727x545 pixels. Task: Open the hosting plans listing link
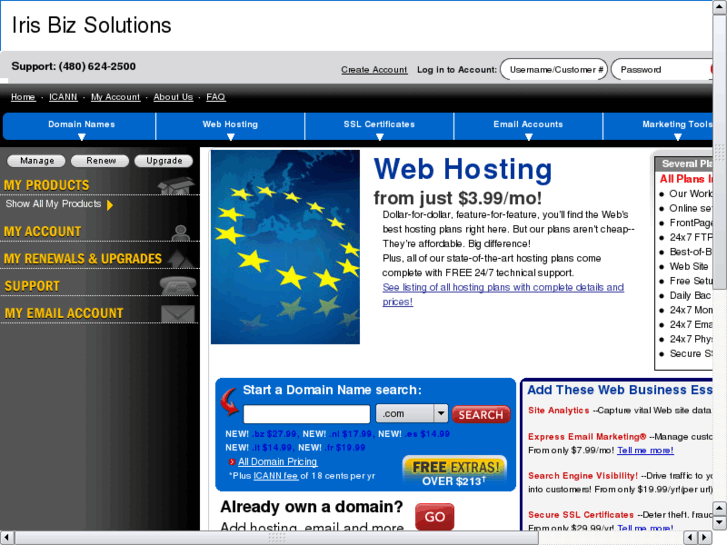[503, 294]
